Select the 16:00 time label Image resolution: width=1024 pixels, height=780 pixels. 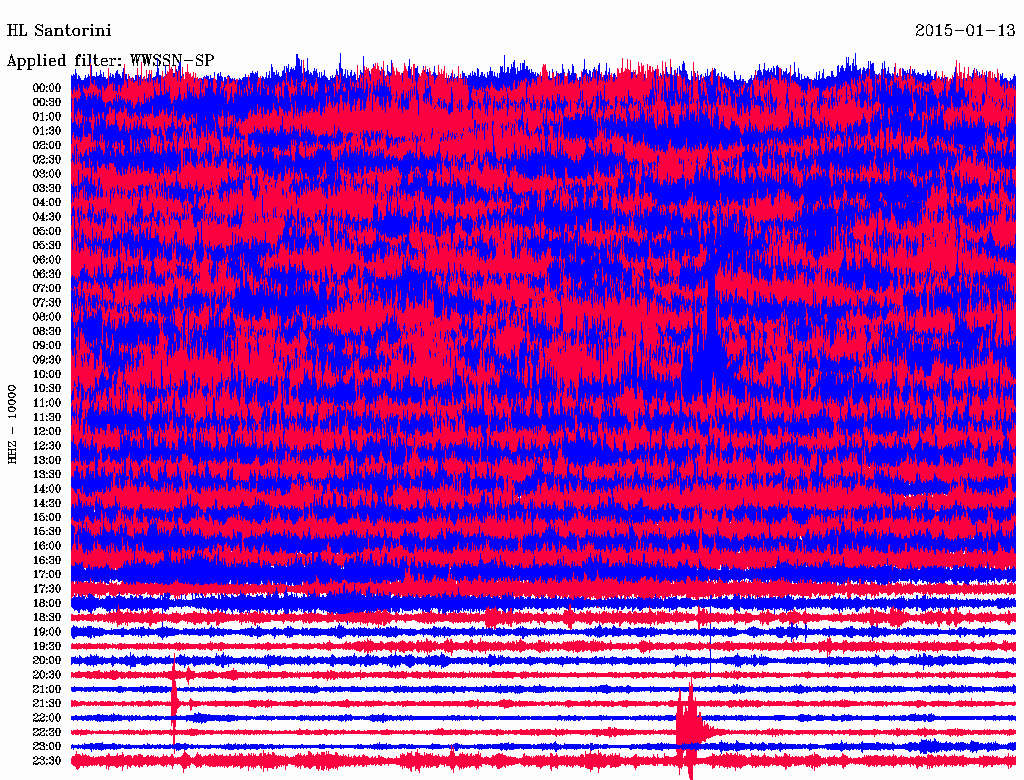click(47, 546)
